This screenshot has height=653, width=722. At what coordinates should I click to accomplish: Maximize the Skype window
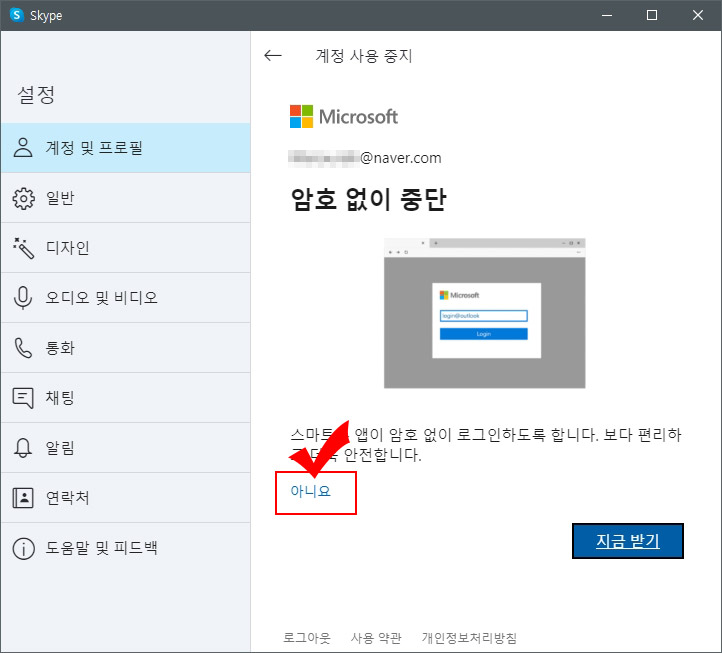652,15
